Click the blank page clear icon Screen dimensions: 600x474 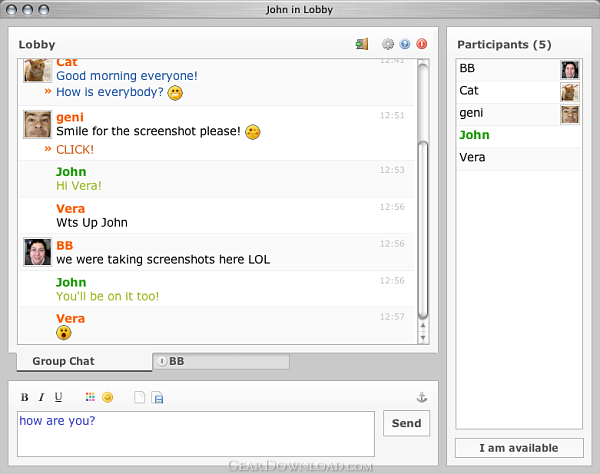pyautogui.click(x=140, y=397)
